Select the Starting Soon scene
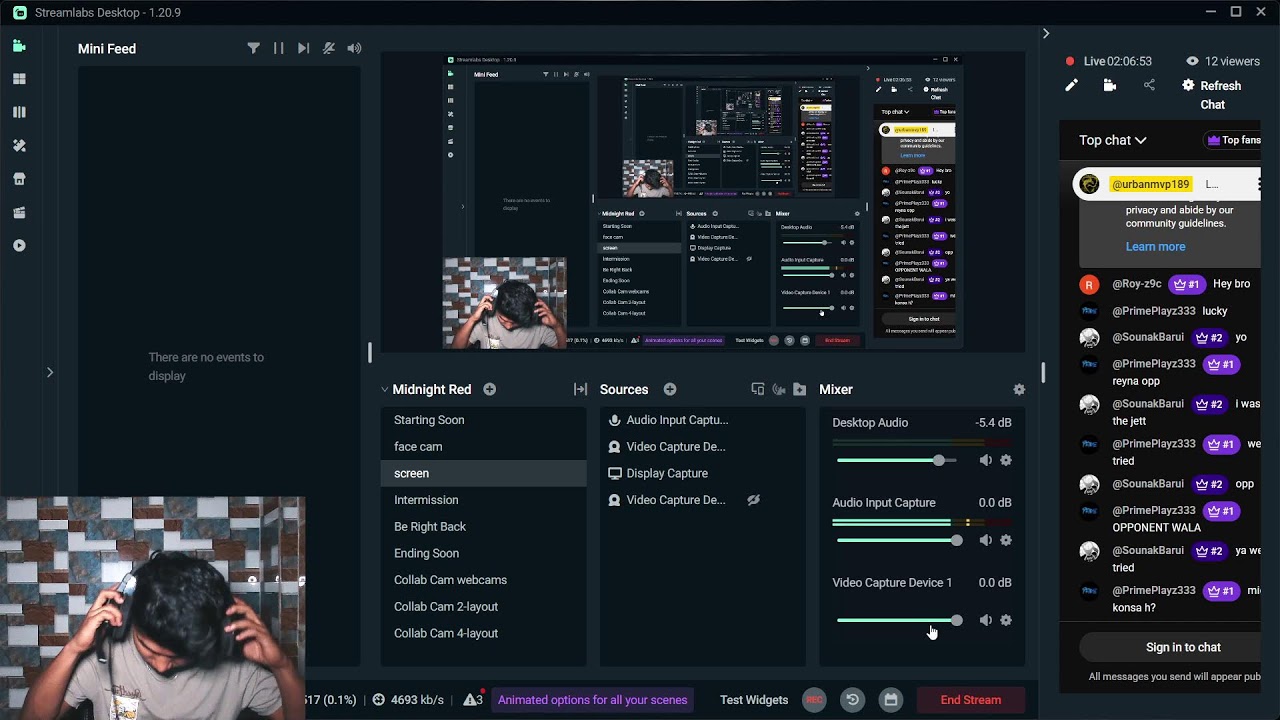 pos(483,420)
